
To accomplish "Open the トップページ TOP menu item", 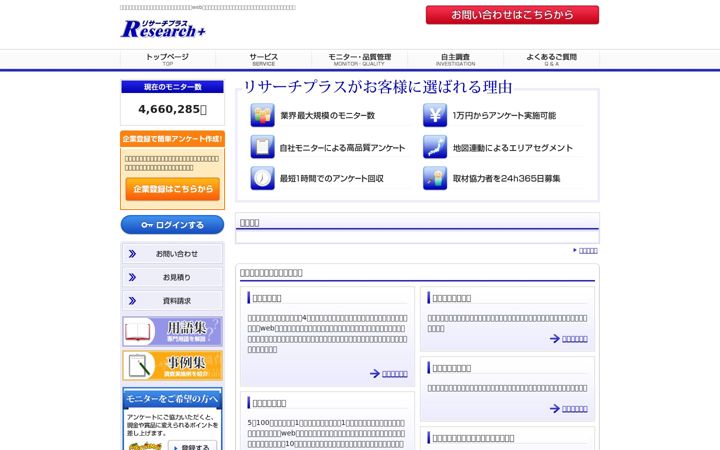I will pyautogui.click(x=167, y=59).
